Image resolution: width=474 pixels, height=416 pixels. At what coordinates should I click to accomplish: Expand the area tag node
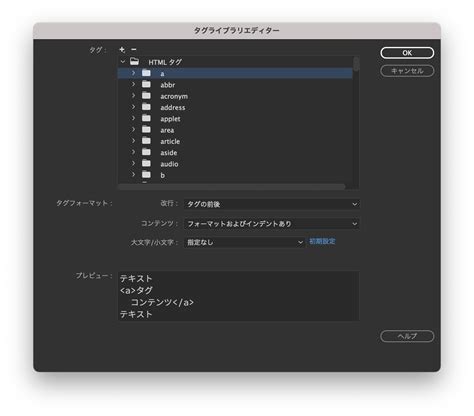click(133, 129)
